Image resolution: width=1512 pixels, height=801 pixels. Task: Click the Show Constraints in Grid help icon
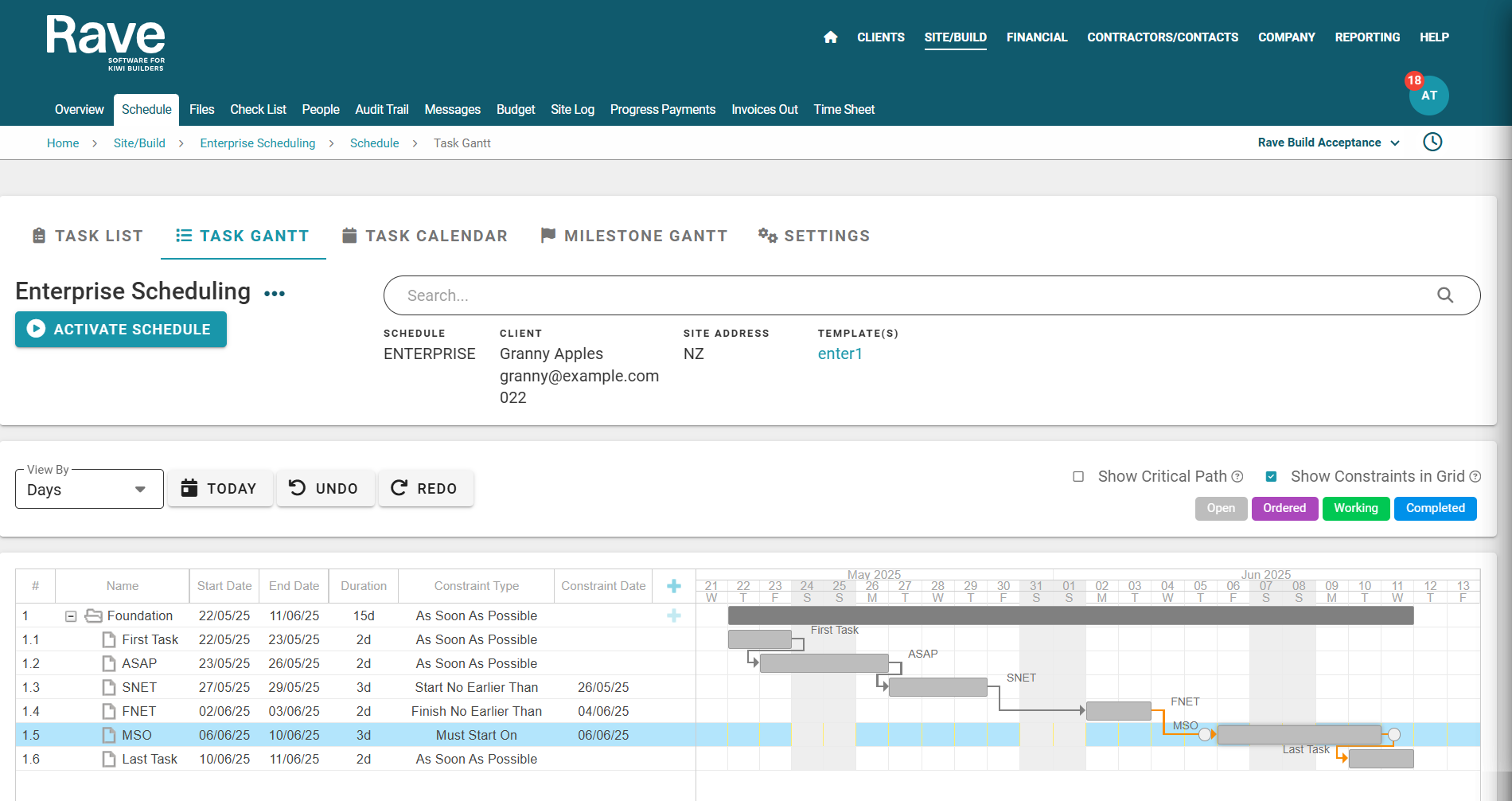coord(1475,477)
